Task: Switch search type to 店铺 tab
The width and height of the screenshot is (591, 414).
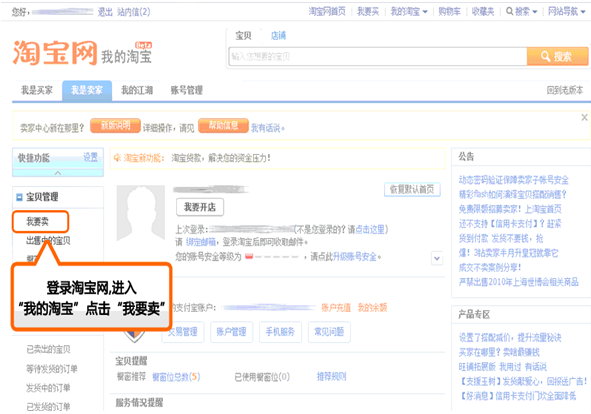Action: pos(278,36)
